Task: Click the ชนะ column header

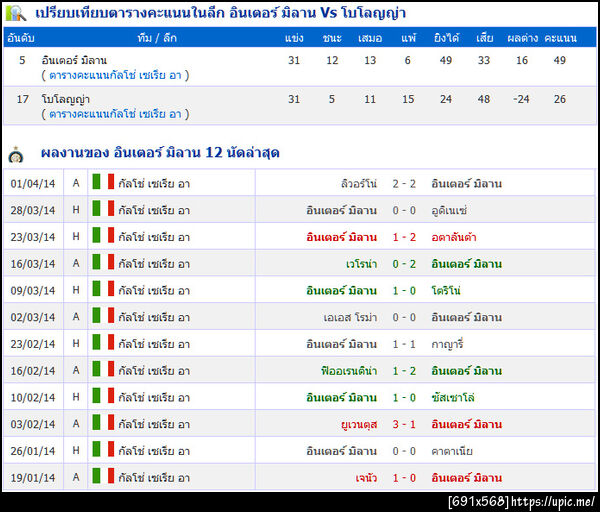Action: 332,38
